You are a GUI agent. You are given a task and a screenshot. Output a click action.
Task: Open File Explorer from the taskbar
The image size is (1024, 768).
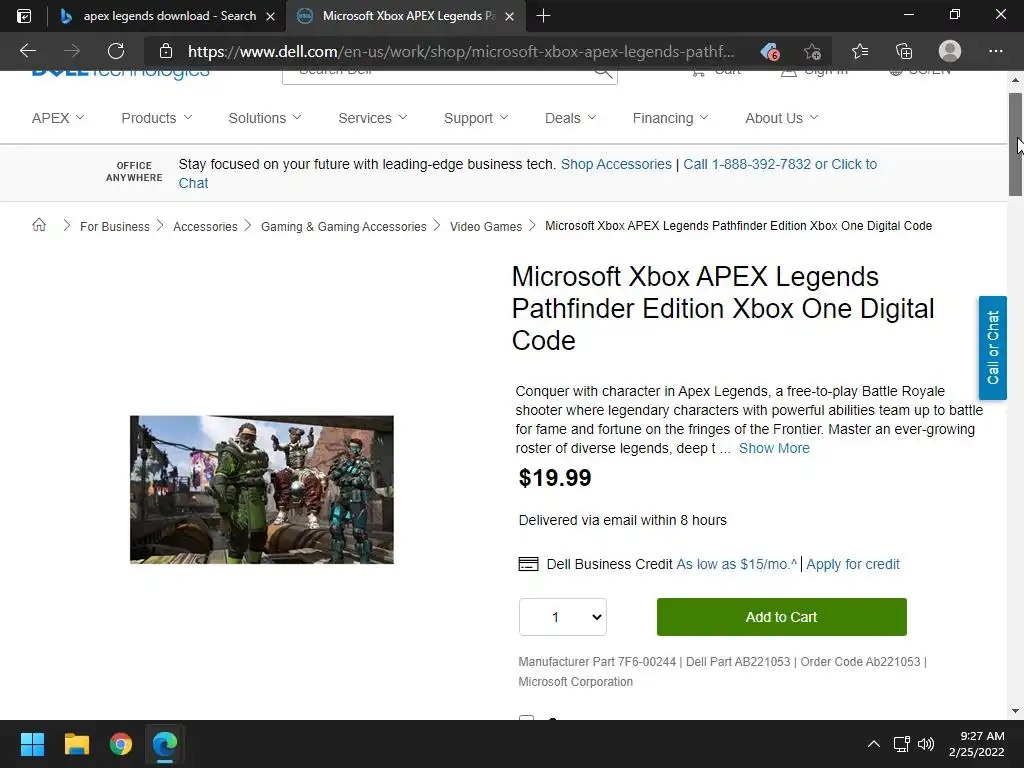coord(76,744)
